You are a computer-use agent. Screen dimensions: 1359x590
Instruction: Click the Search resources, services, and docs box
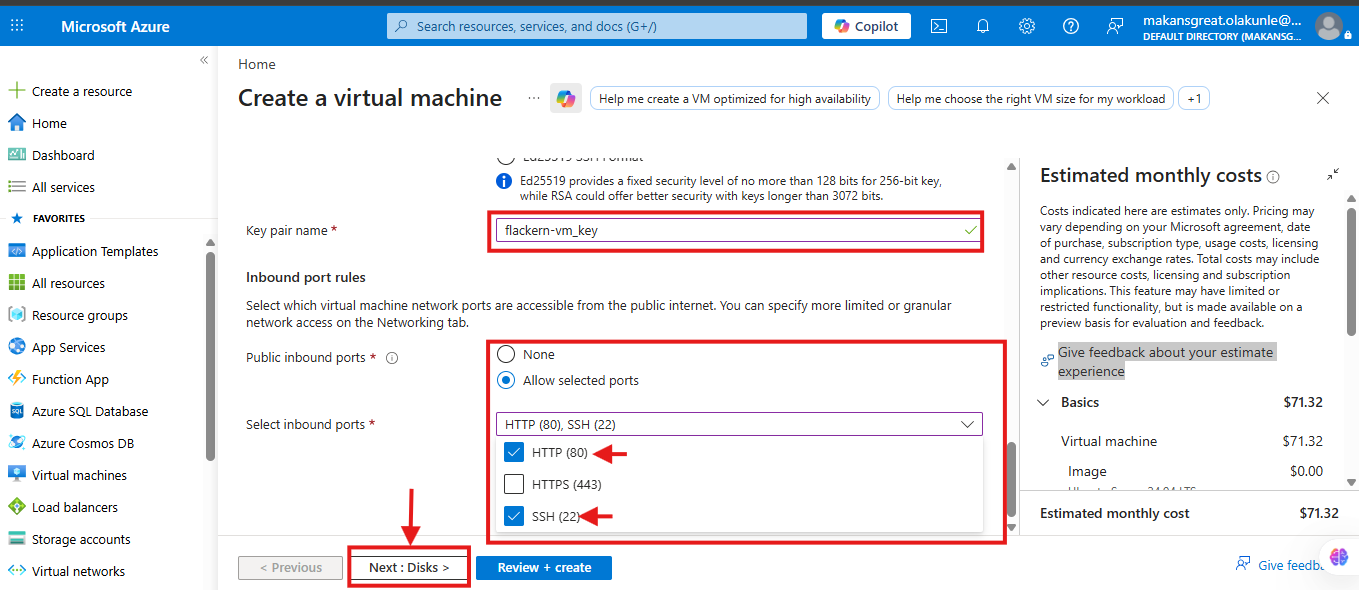(x=597, y=26)
